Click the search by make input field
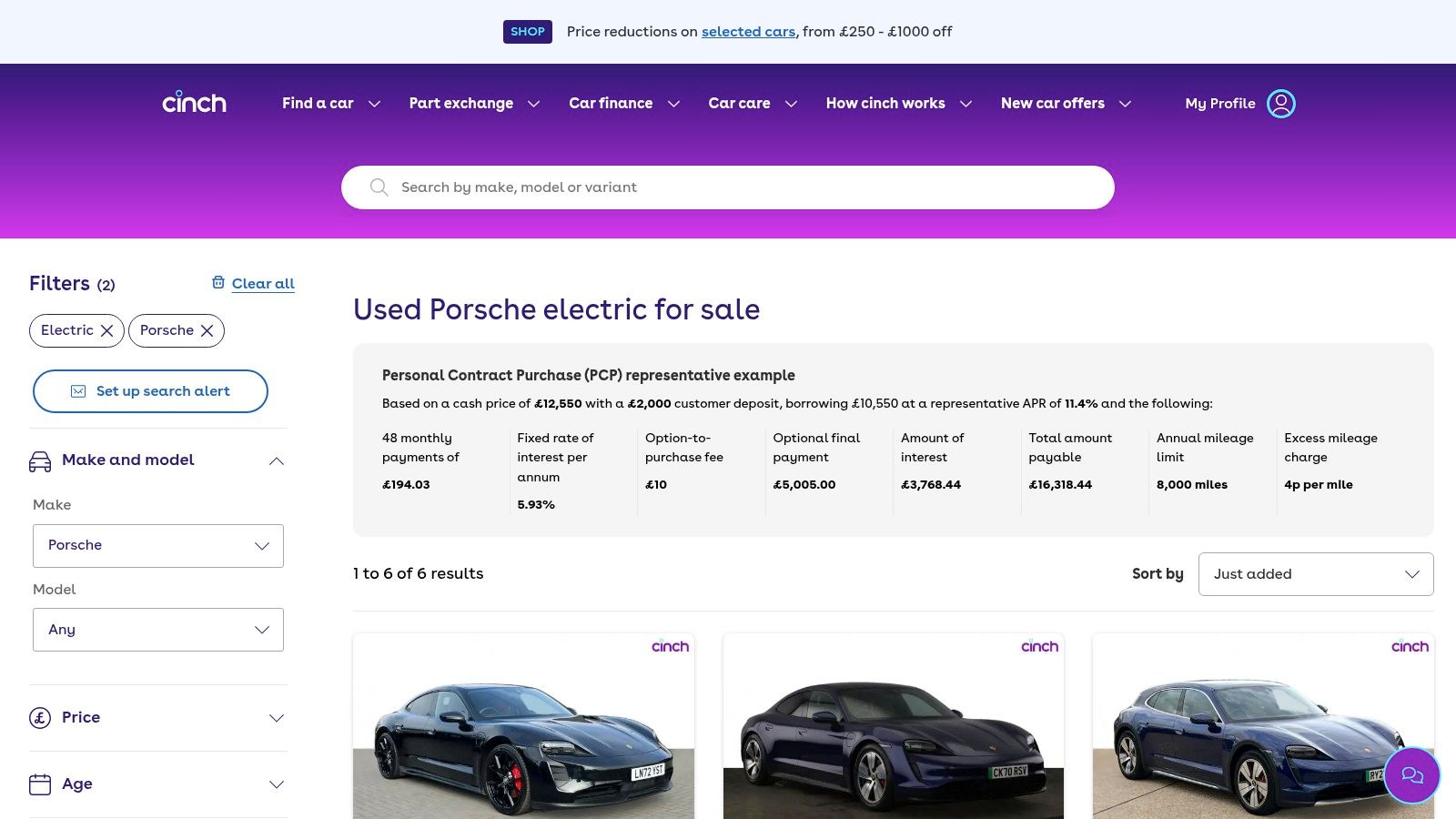The width and height of the screenshot is (1456, 819). [x=746, y=187]
